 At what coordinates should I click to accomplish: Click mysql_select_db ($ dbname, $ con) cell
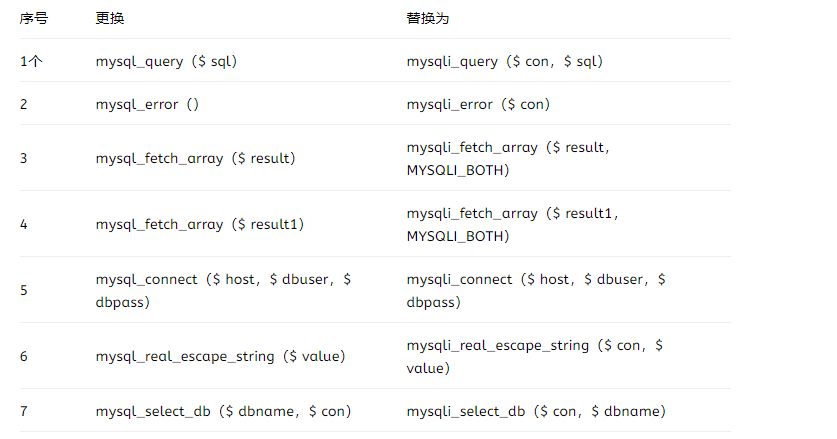(223, 411)
